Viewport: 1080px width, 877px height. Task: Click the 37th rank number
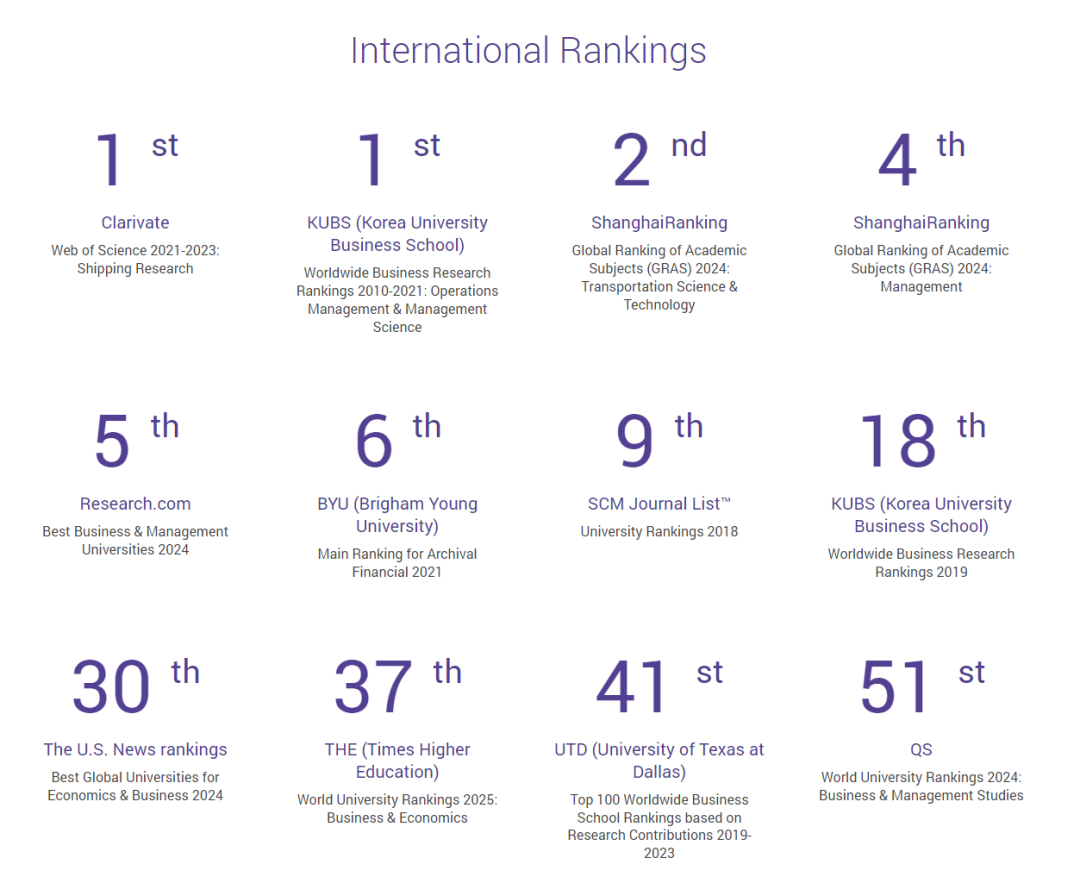tap(397, 685)
